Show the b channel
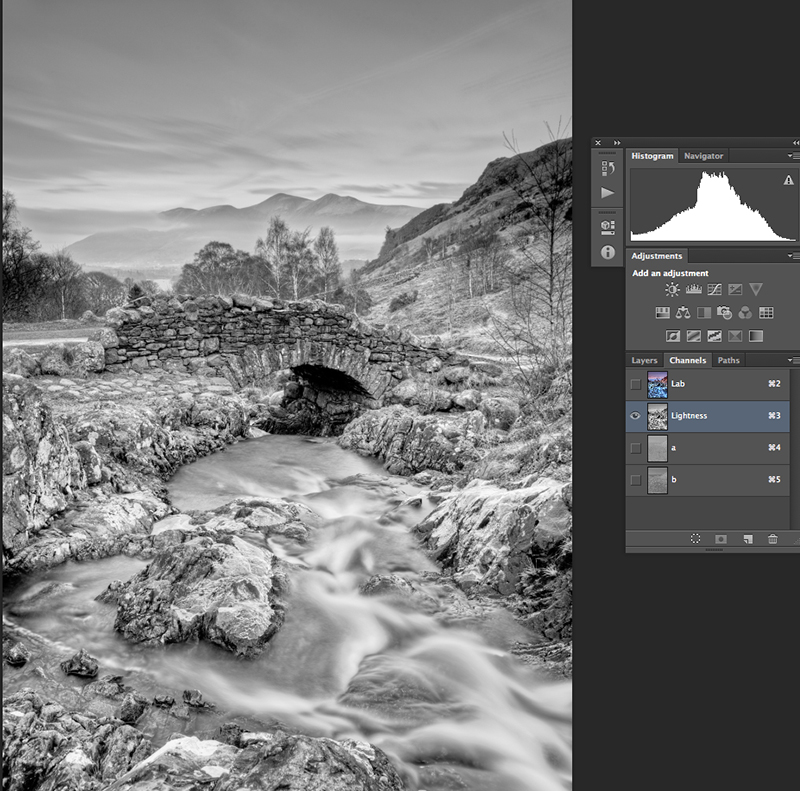This screenshot has height=791, width=800. click(635, 480)
